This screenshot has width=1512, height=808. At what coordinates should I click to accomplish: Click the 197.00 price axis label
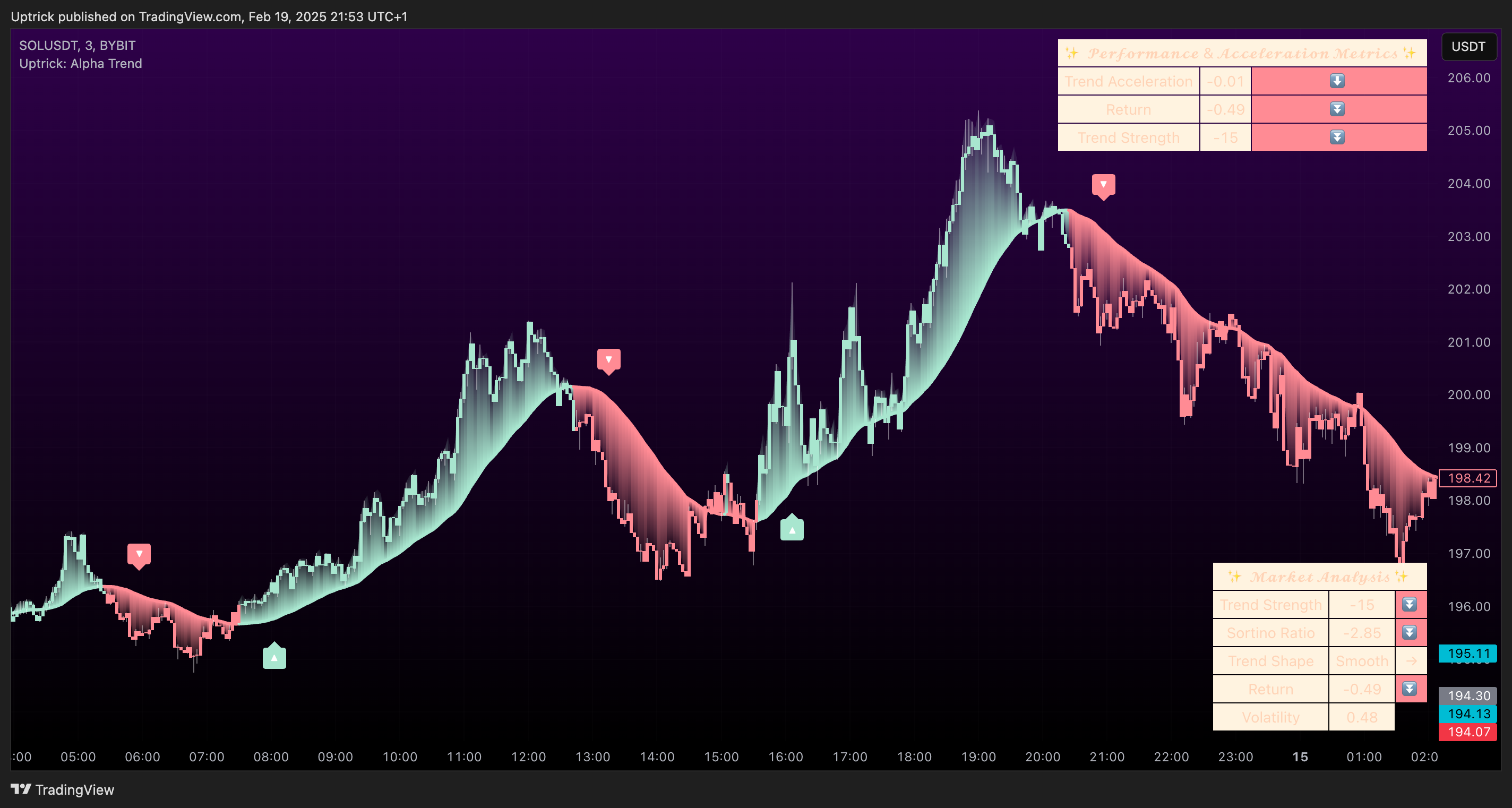[1468, 553]
